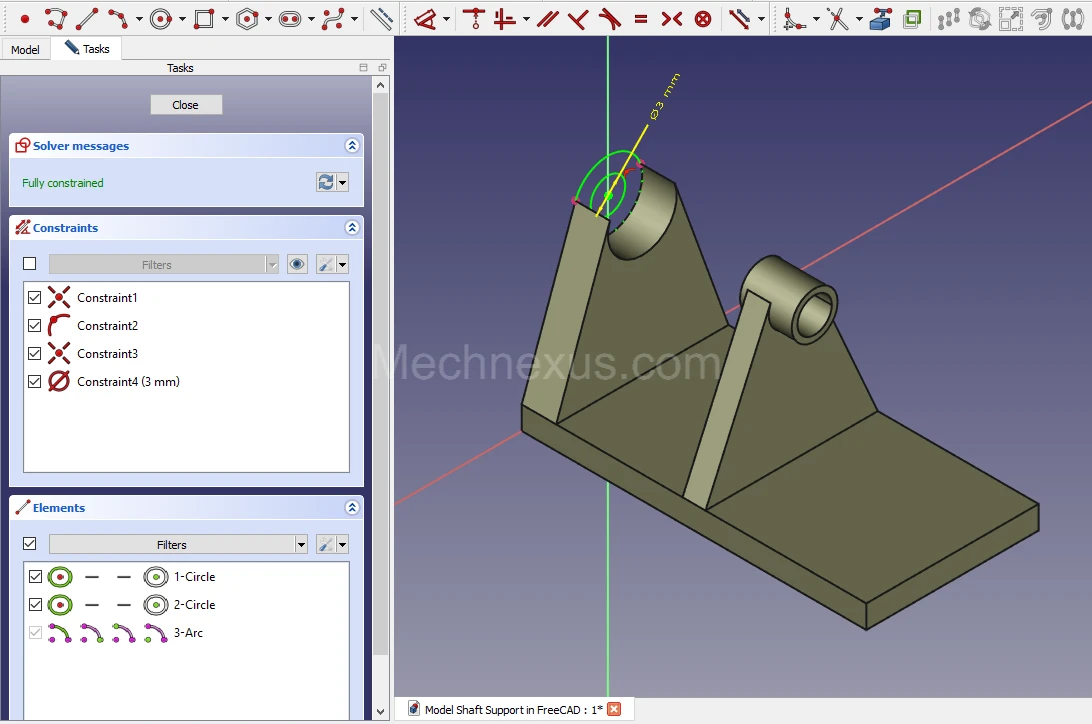Select the Create Rectangle tool

tap(204, 18)
